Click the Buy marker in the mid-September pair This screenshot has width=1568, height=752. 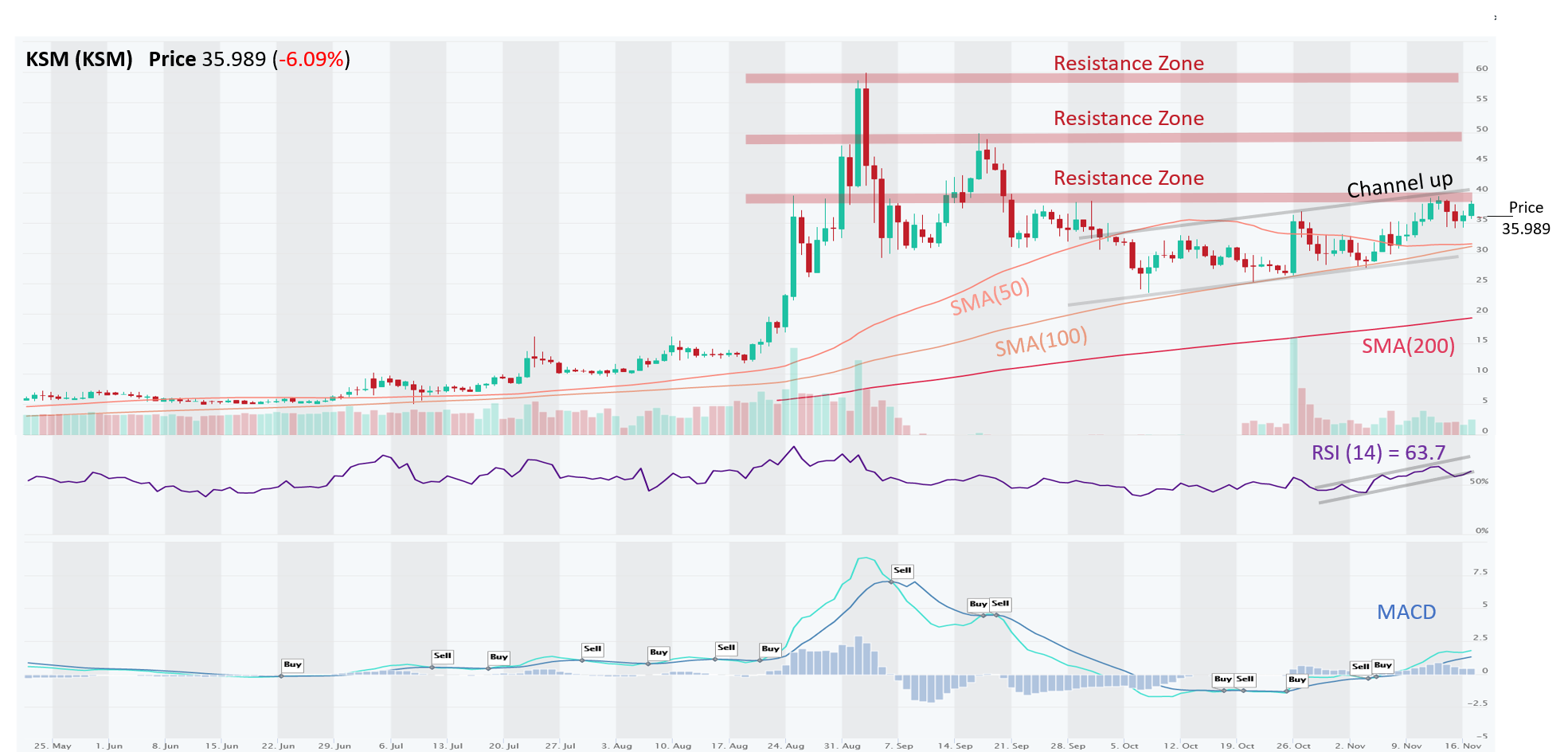point(978,604)
